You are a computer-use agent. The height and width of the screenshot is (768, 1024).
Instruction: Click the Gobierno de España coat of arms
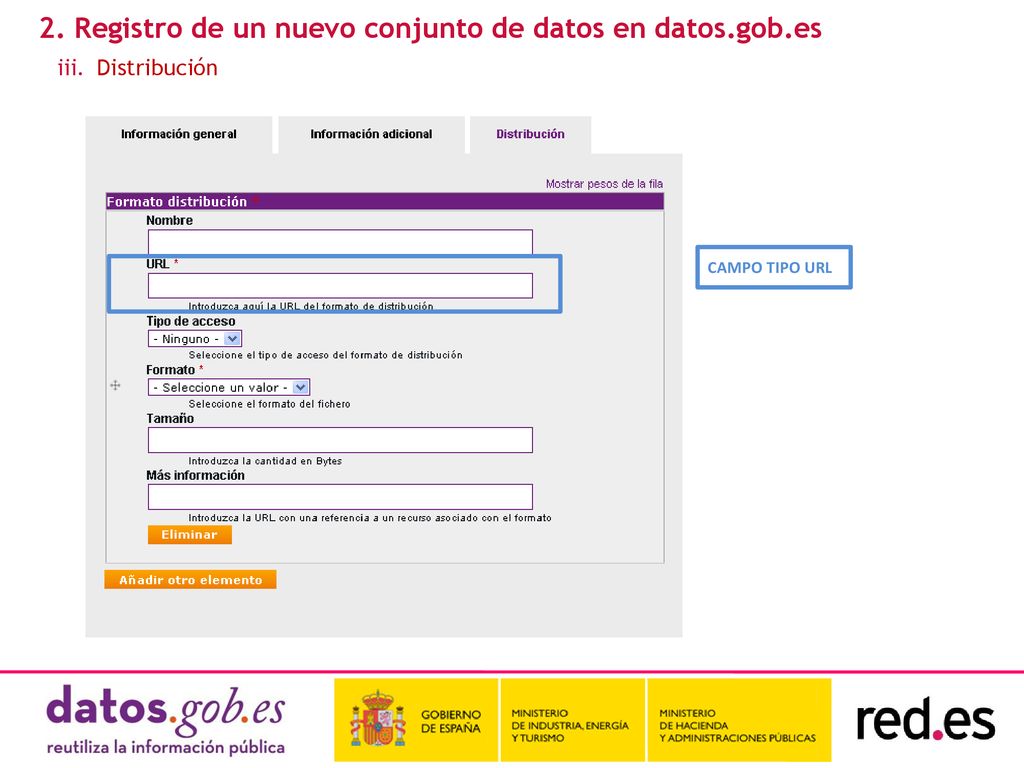(378, 719)
